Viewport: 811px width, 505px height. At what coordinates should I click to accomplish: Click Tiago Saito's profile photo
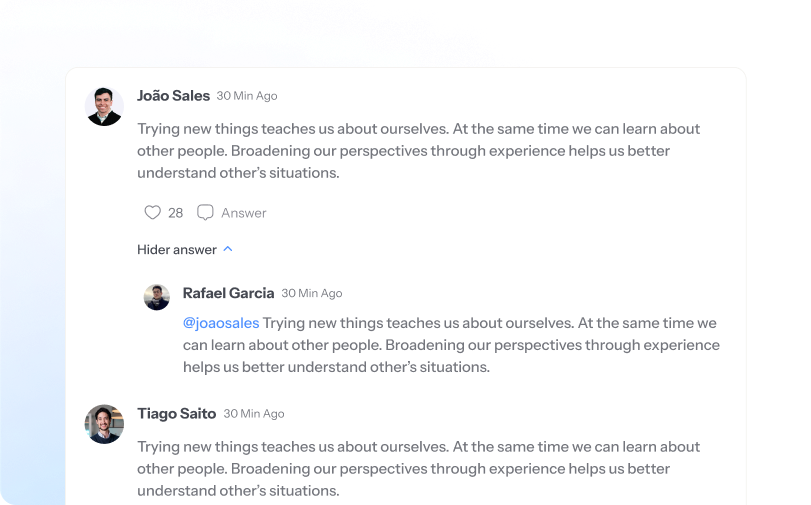104,424
